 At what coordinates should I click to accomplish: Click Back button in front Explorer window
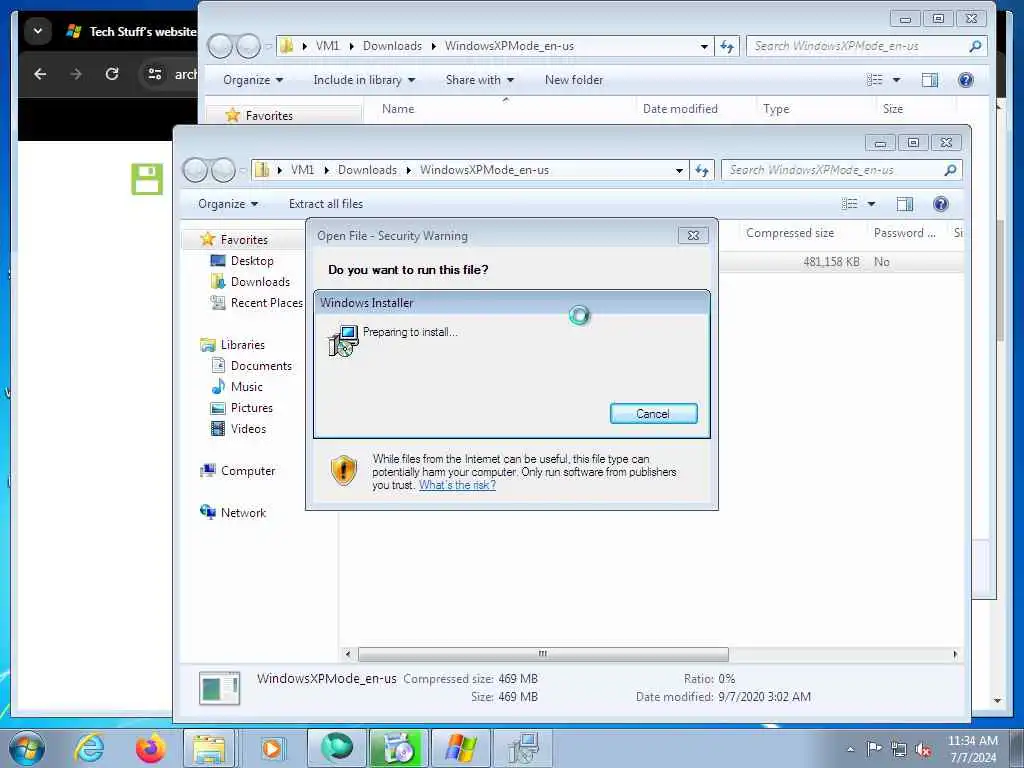pos(195,170)
